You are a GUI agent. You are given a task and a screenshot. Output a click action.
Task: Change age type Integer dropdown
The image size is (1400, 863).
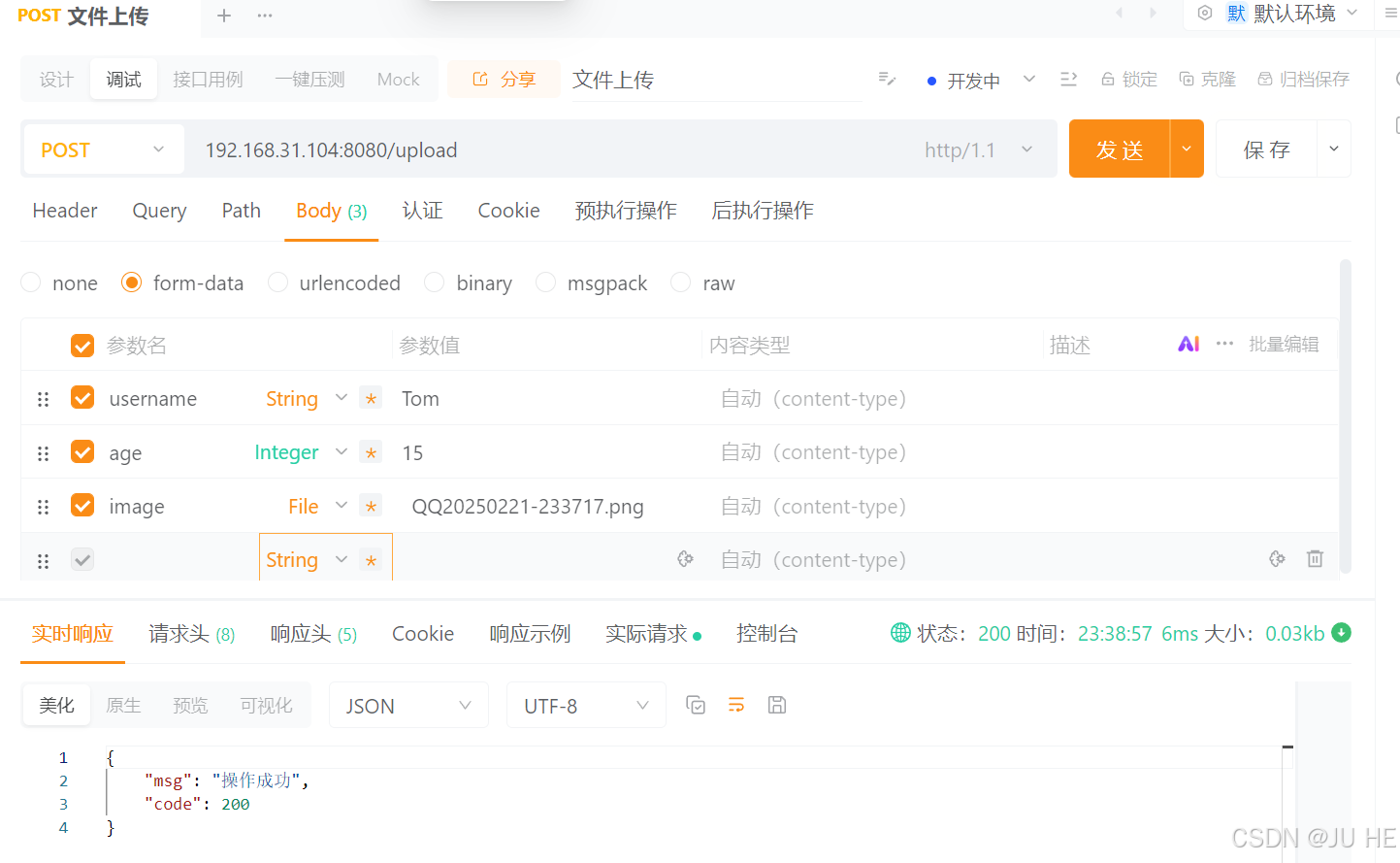(x=300, y=452)
